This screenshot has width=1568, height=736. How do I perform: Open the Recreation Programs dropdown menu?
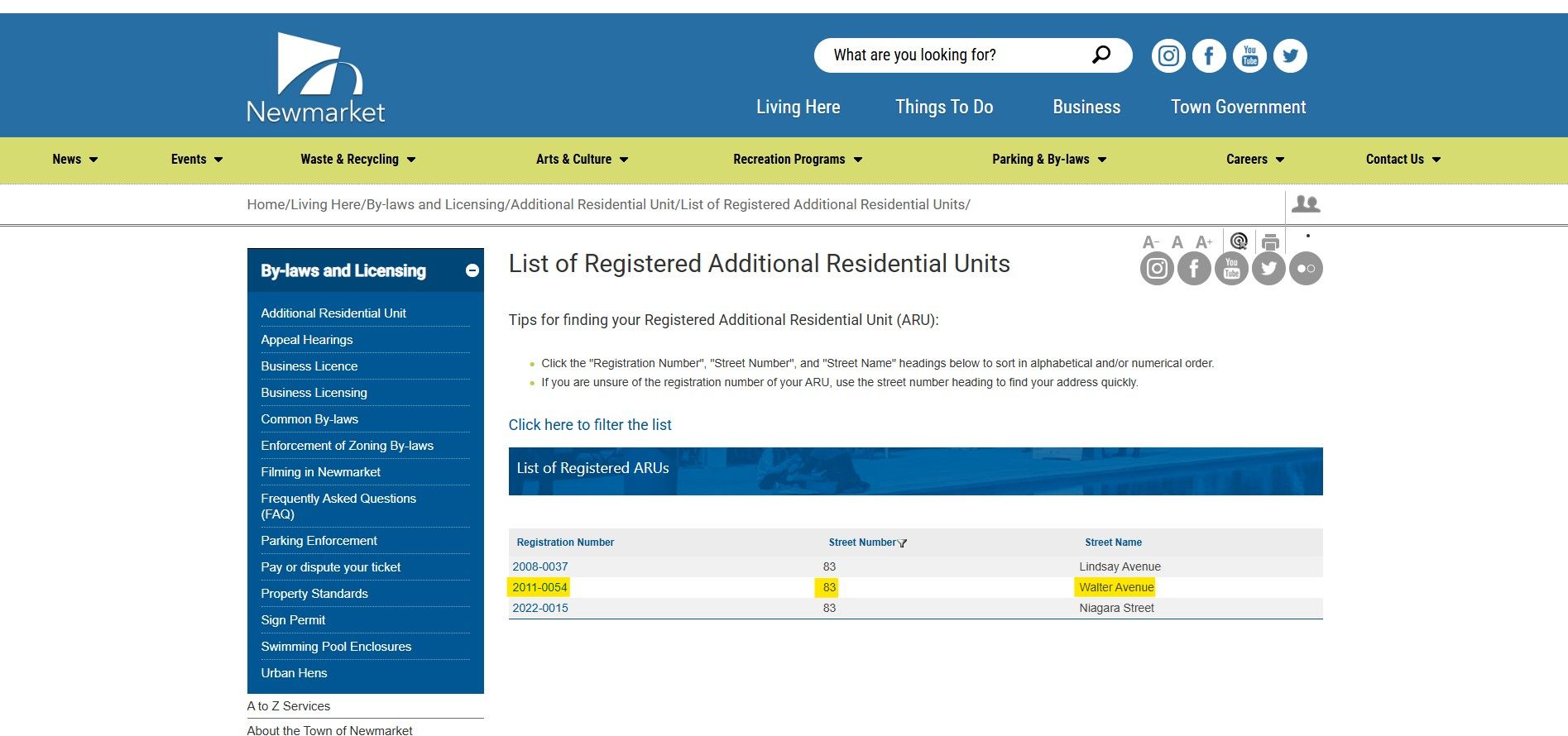pyautogui.click(x=798, y=160)
